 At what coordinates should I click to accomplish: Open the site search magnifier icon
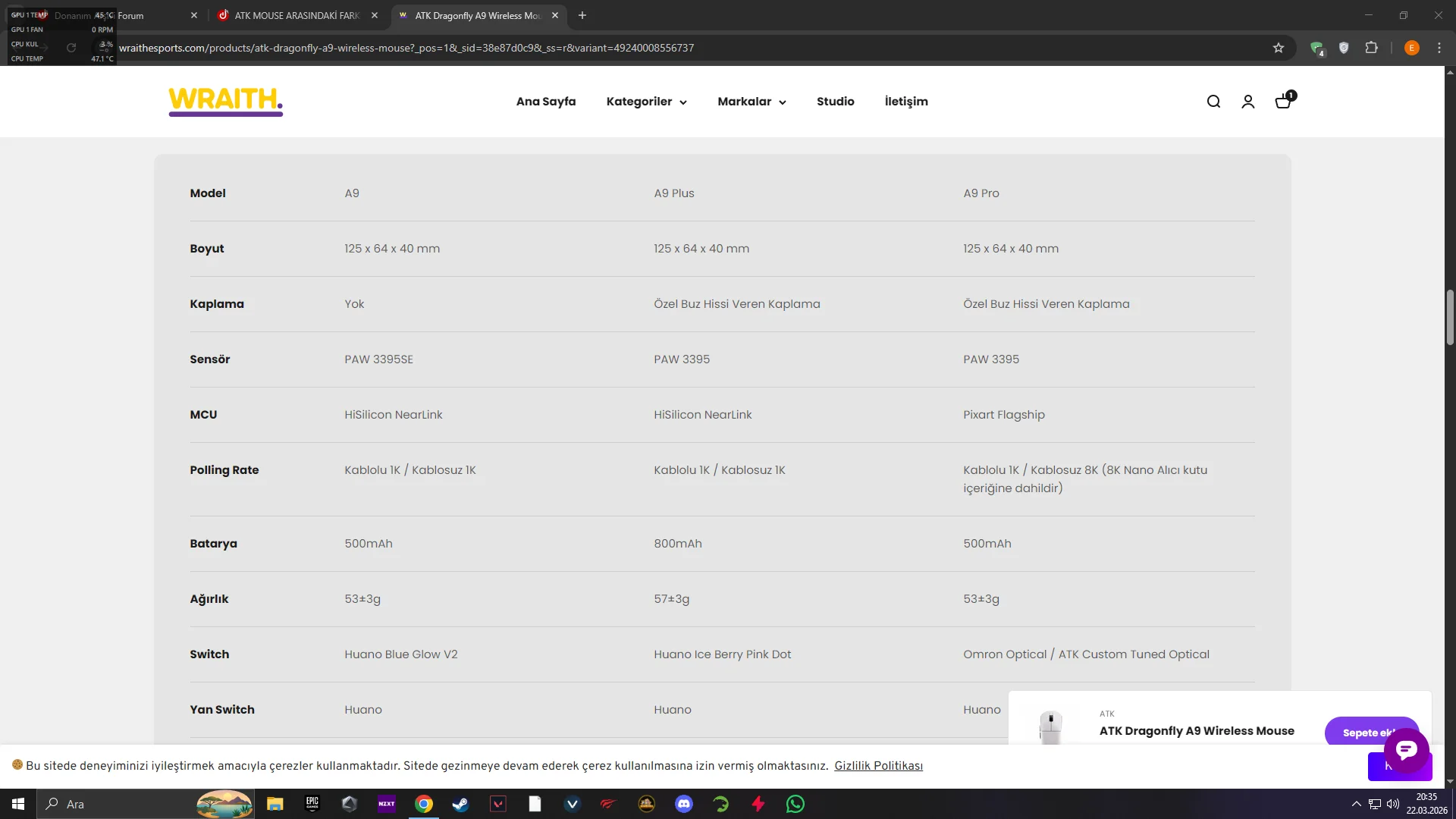(x=1213, y=102)
